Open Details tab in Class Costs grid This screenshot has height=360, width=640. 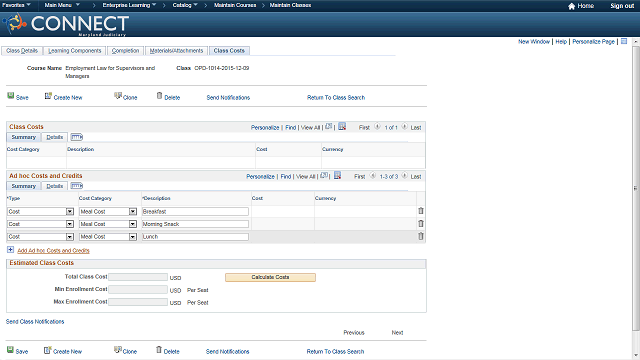point(55,137)
